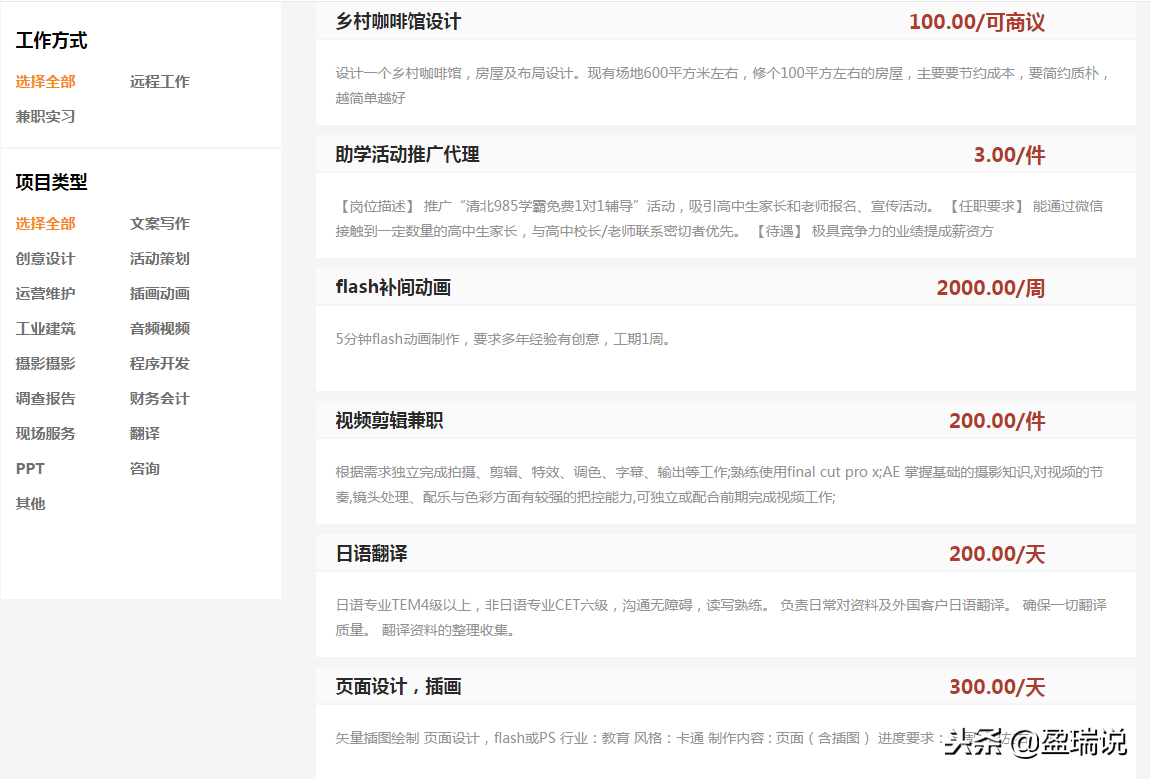
Task: Open the 日语翻译 listing
Action: click(x=371, y=554)
